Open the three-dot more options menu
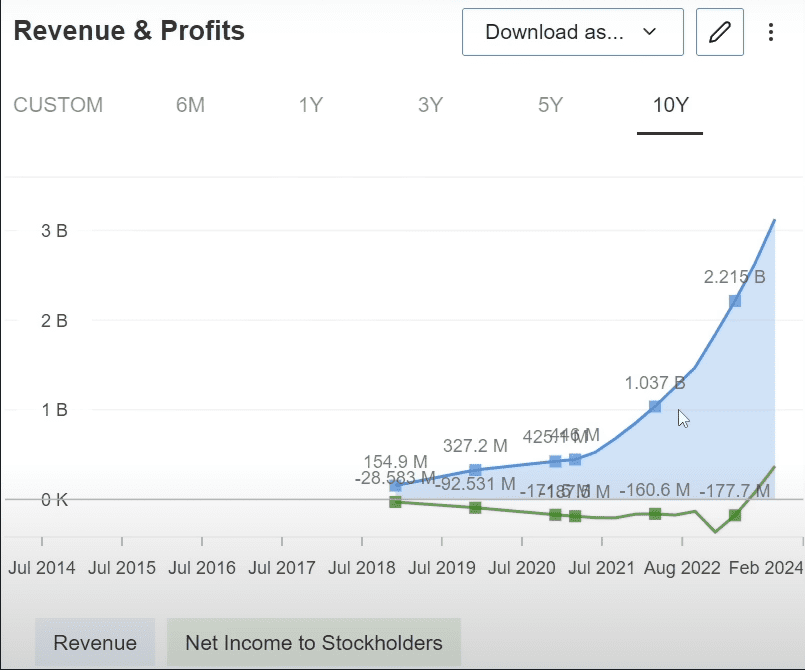This screenshot has height=670, width=805. click(x=770, y=32)
